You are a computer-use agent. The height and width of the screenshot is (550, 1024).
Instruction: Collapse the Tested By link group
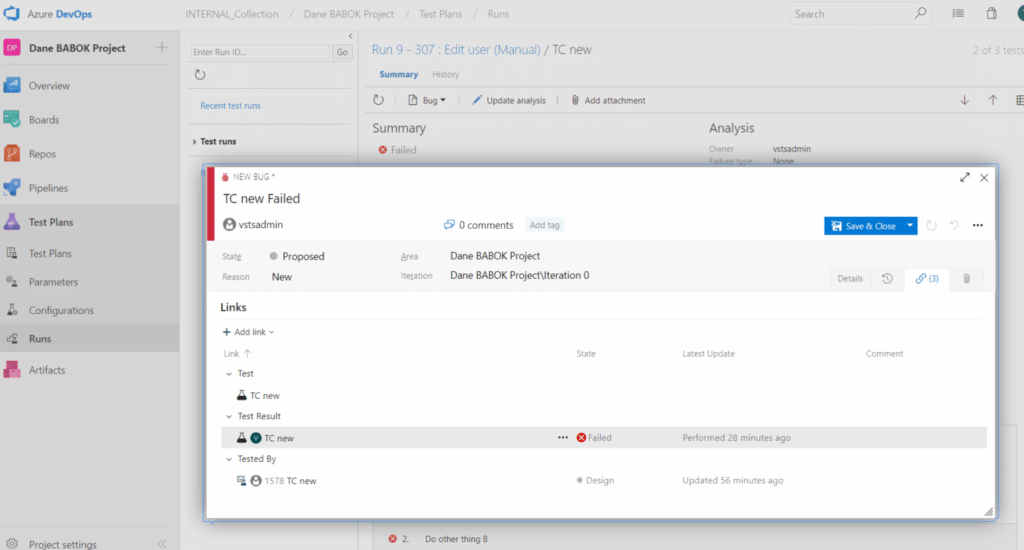pyautogui.click(x=228, y=459)
